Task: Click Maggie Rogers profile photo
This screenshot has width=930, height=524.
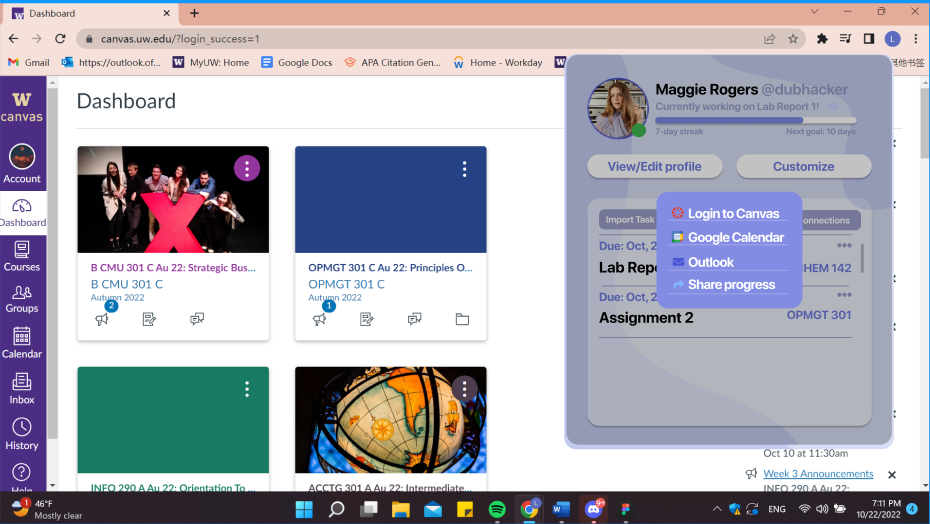Action: pos(617,109)
